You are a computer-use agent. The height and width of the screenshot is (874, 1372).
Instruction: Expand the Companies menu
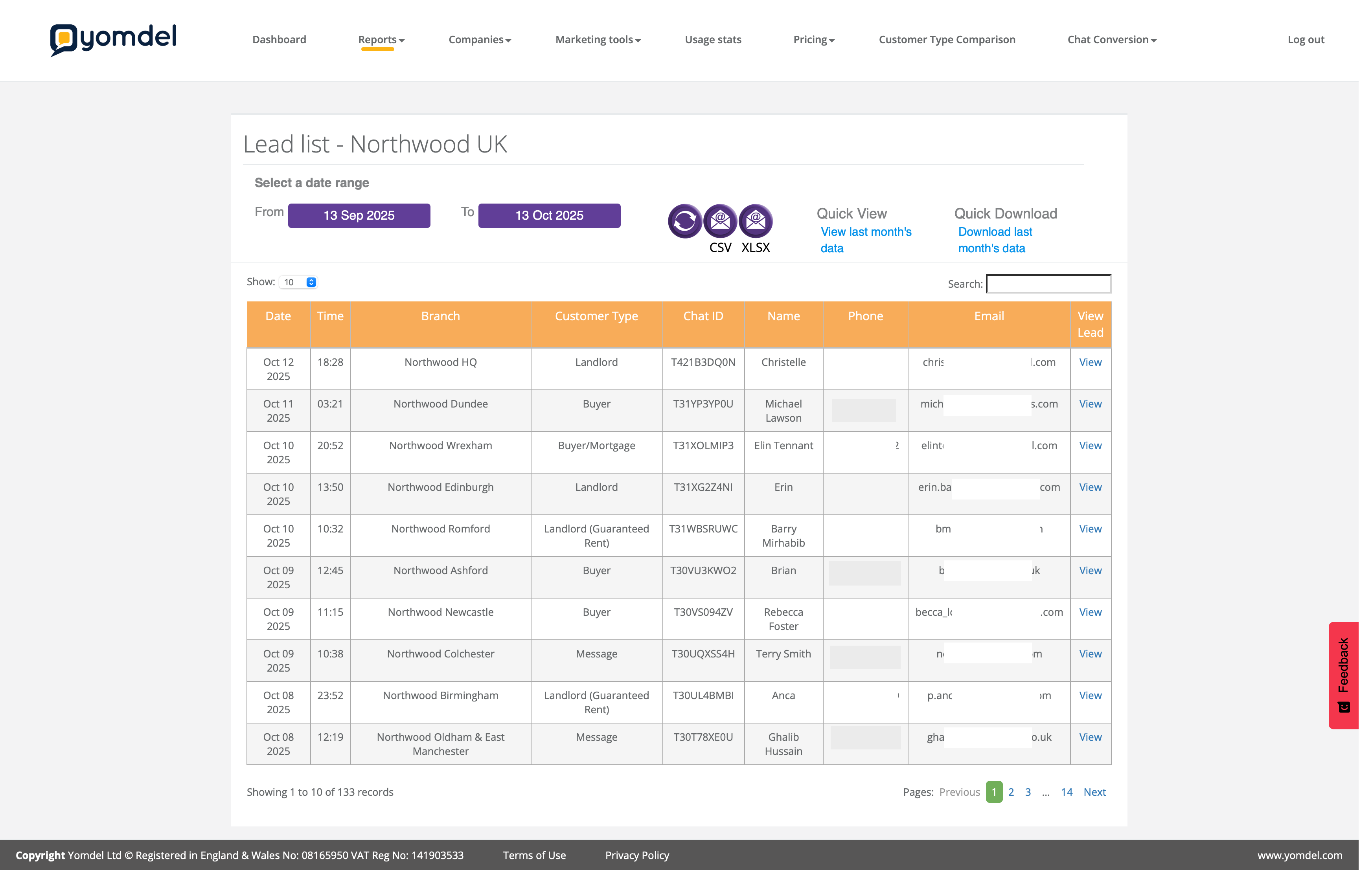click(479, 39)
